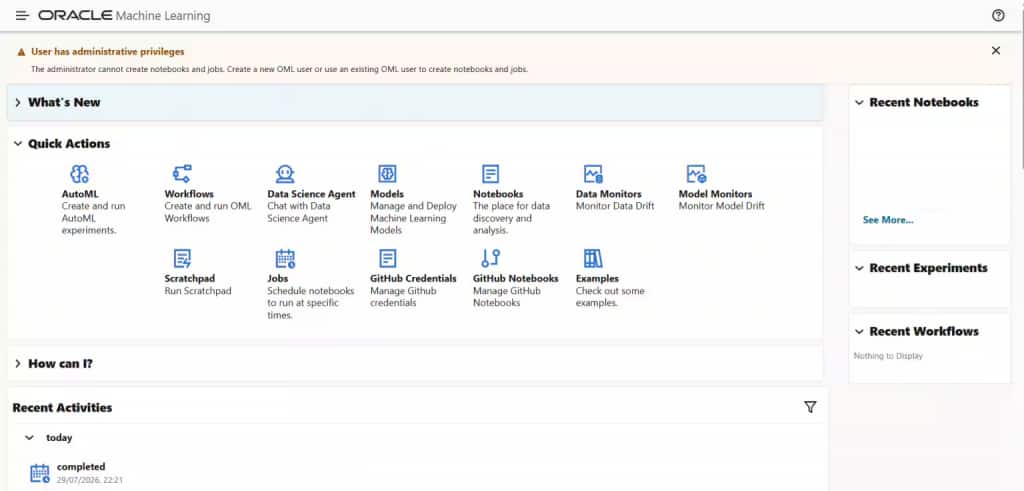
Task: Click 'Check out some examples.' text
Action: pyautogui.click(x=610, y=296)
